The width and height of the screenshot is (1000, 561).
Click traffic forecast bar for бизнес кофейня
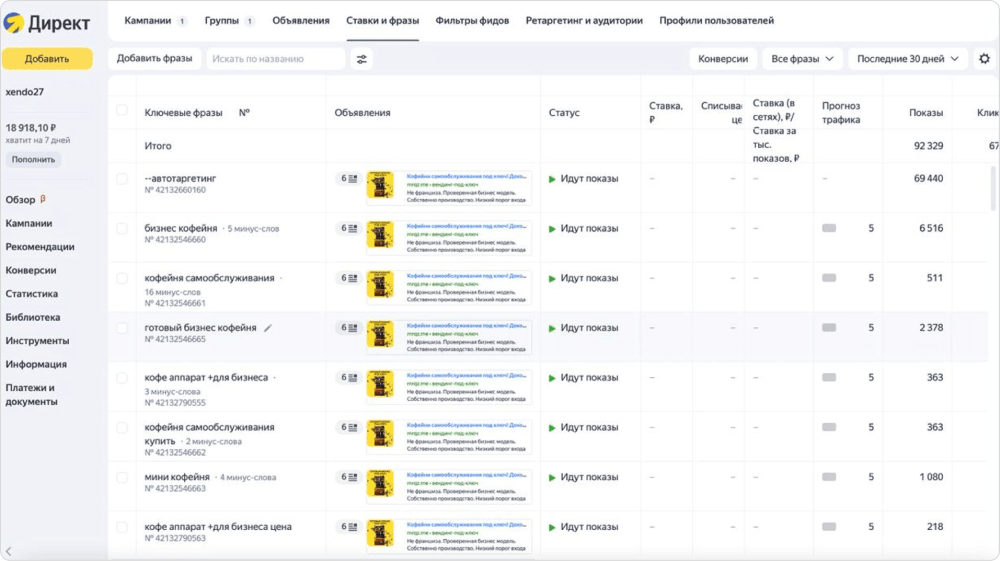point(829,229)
